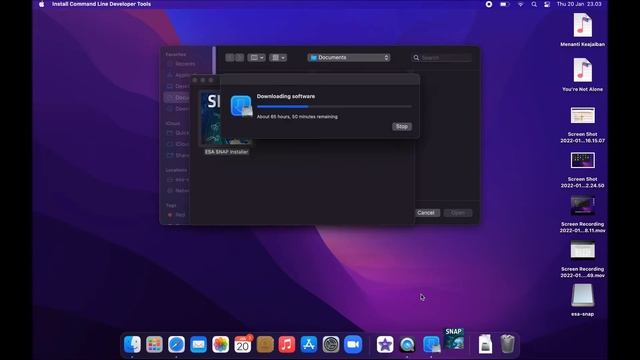Open the Apple menu
This screenshot has height=360, width=640.
click(41, 4)
